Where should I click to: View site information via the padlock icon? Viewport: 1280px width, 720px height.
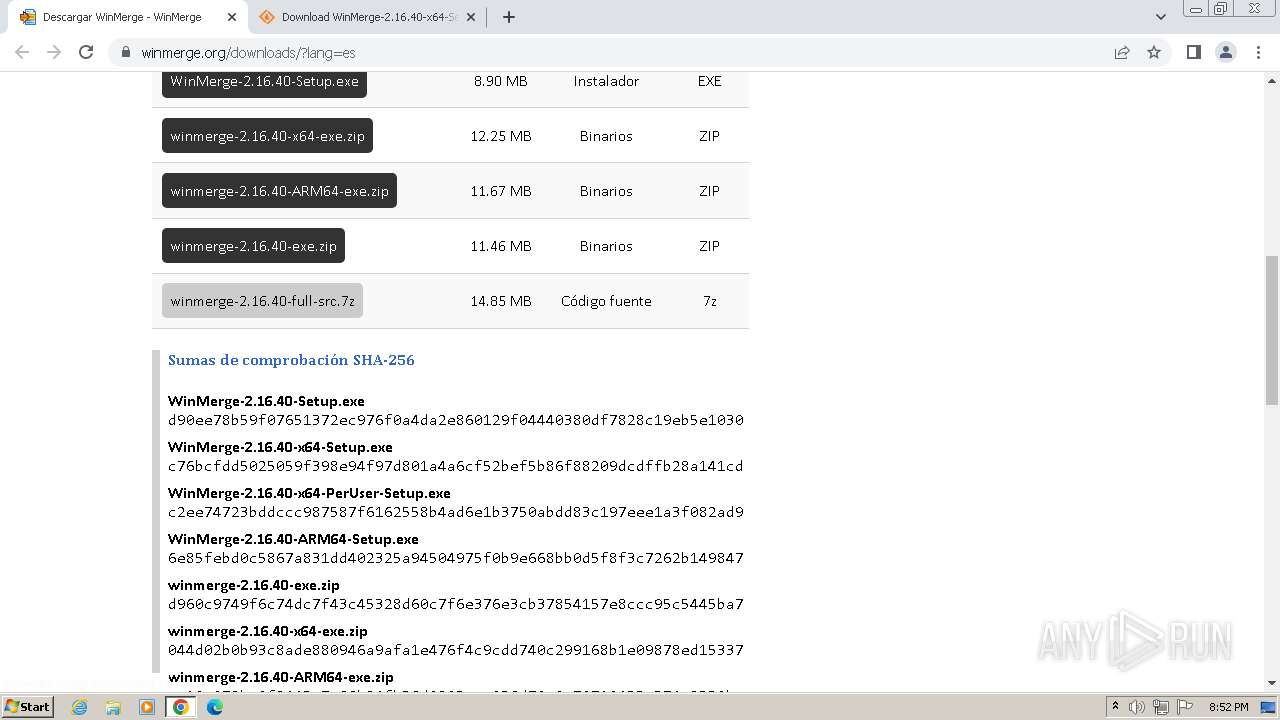126,52
